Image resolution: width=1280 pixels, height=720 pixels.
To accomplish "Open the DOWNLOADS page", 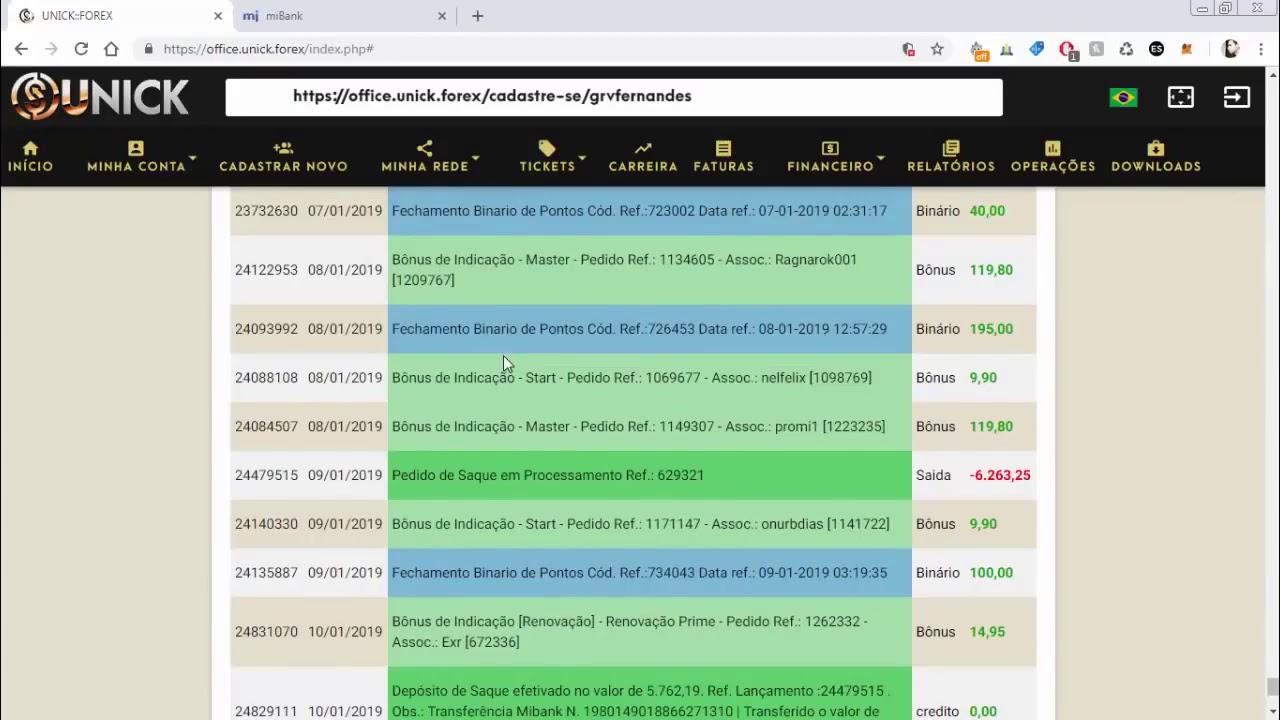I will point(1156,157).
